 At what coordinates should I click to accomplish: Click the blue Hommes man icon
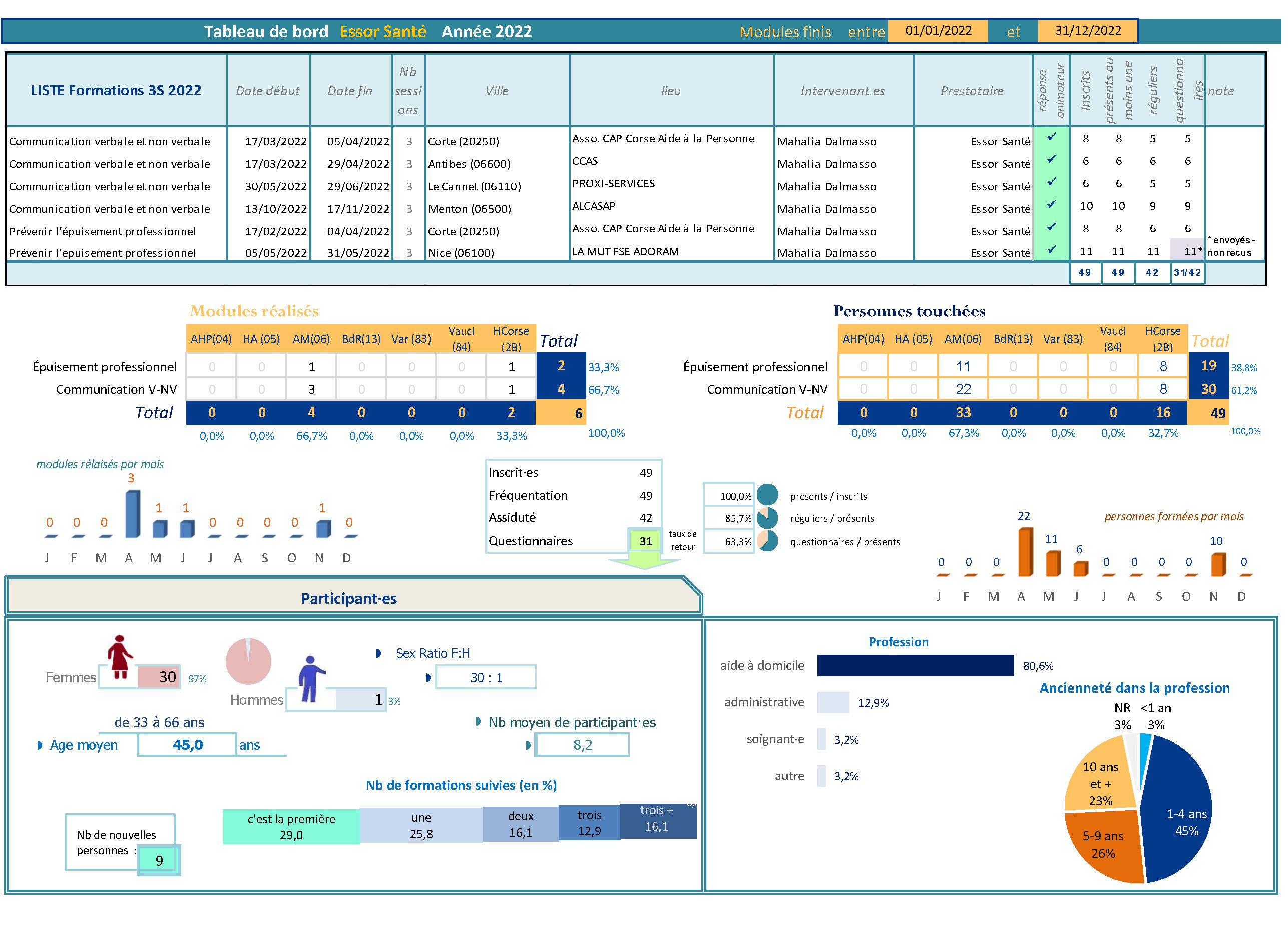[311, 679]
